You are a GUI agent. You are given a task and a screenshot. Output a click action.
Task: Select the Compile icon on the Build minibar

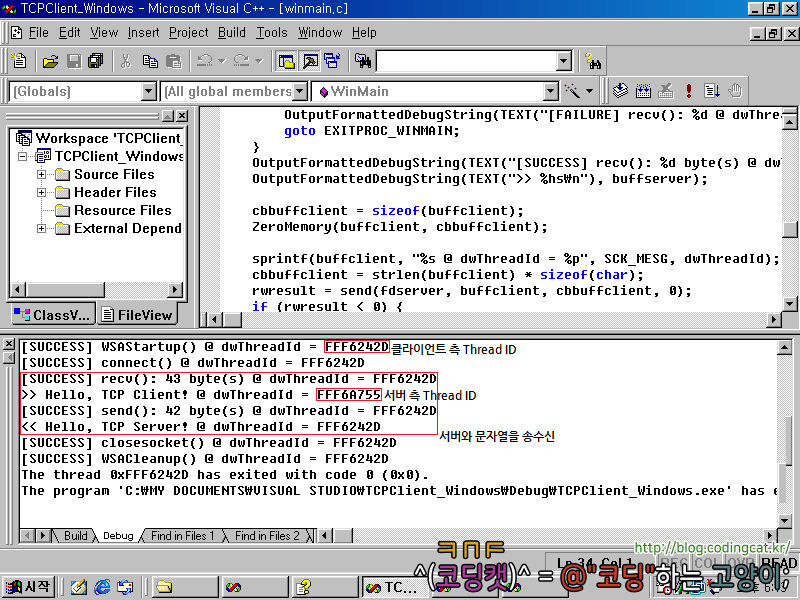620,89
